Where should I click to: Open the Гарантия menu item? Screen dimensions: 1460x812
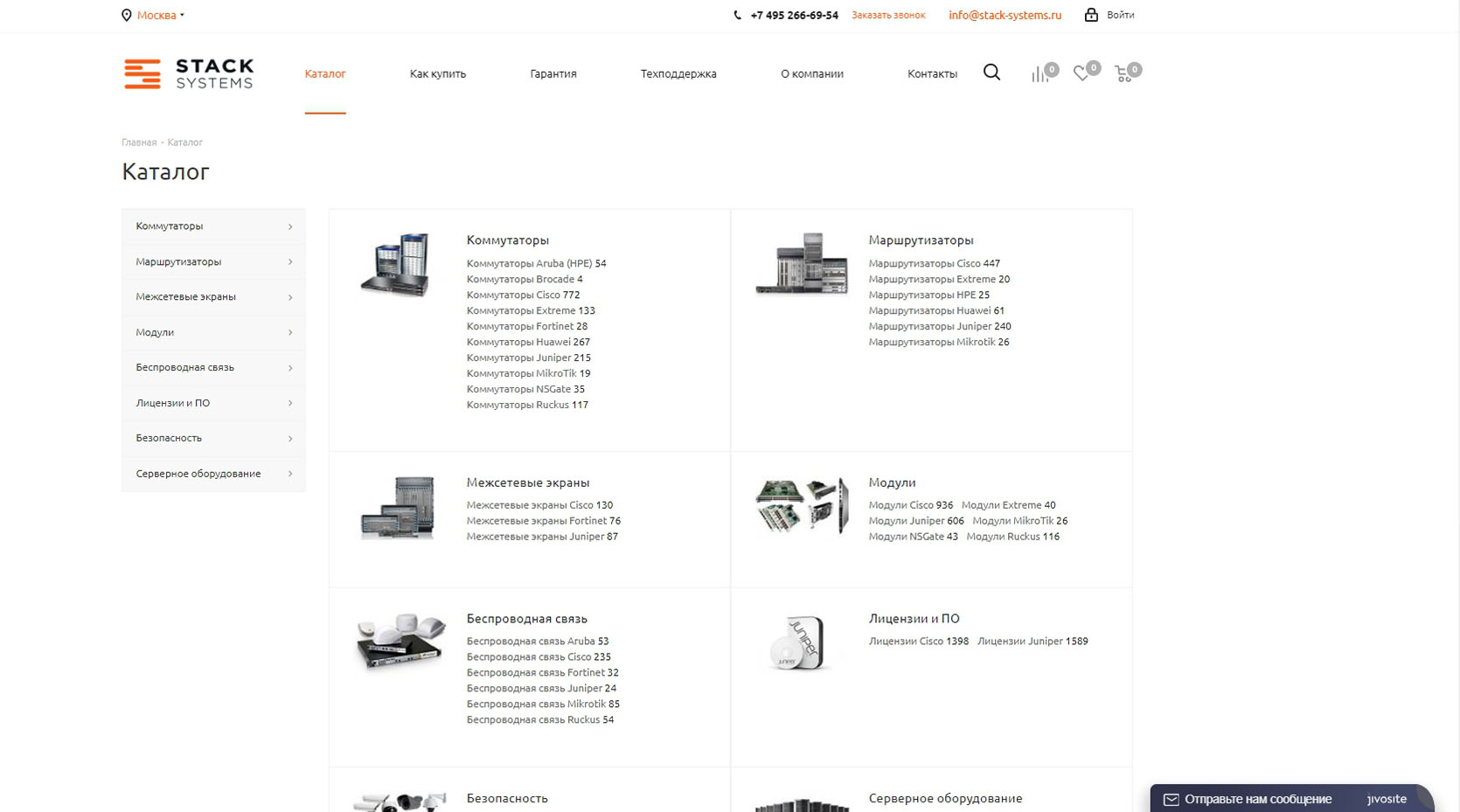tap(553, 73)
